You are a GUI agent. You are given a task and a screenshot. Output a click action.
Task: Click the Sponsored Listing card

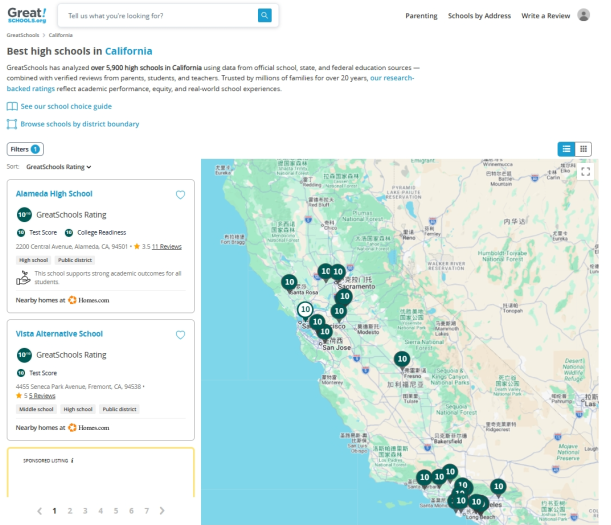101,472
